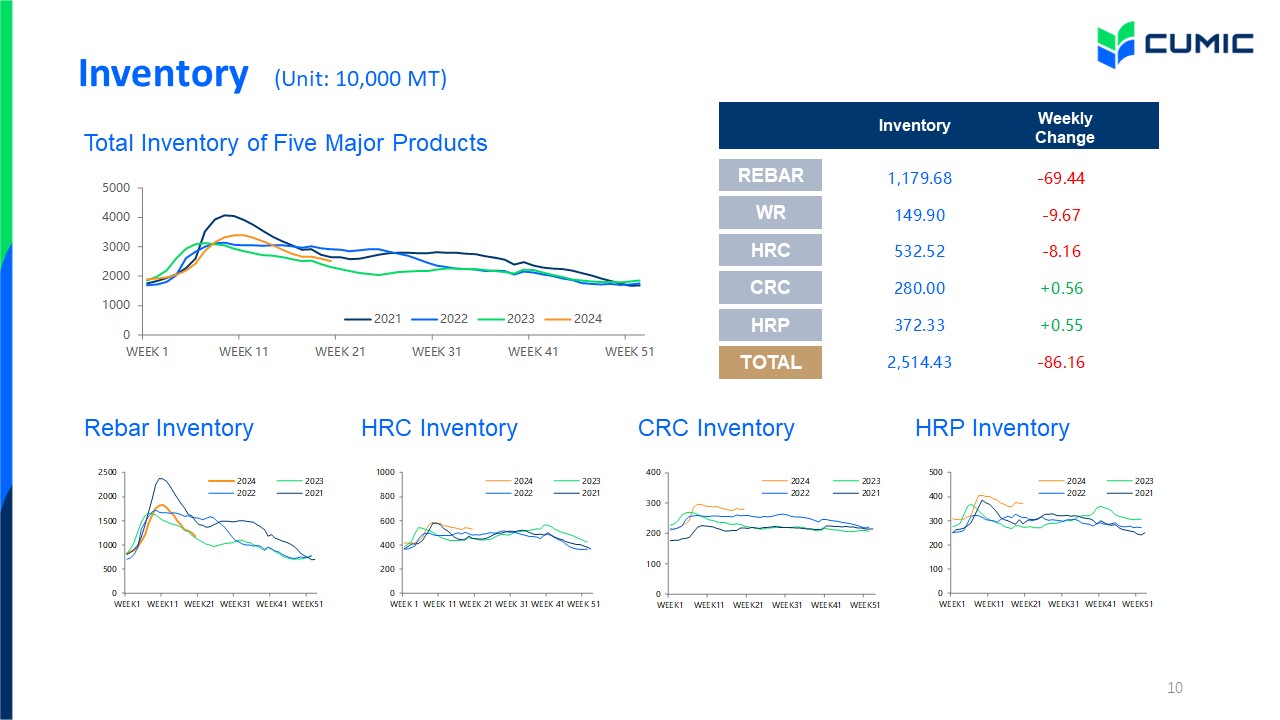Click the rebar inventory value 1,179.68
This screenshot has height=720, width=1280.
point(919,178)
